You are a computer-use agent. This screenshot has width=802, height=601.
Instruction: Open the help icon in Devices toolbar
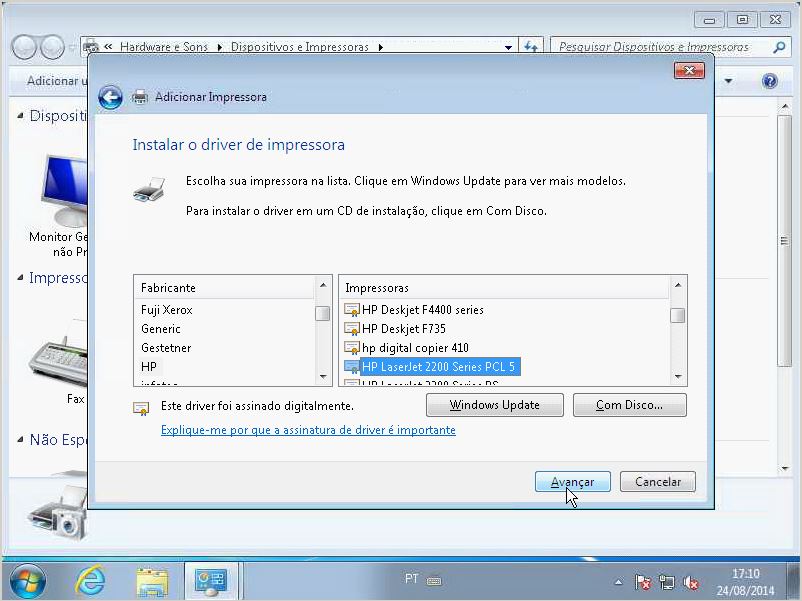click(x=769, y=81)
